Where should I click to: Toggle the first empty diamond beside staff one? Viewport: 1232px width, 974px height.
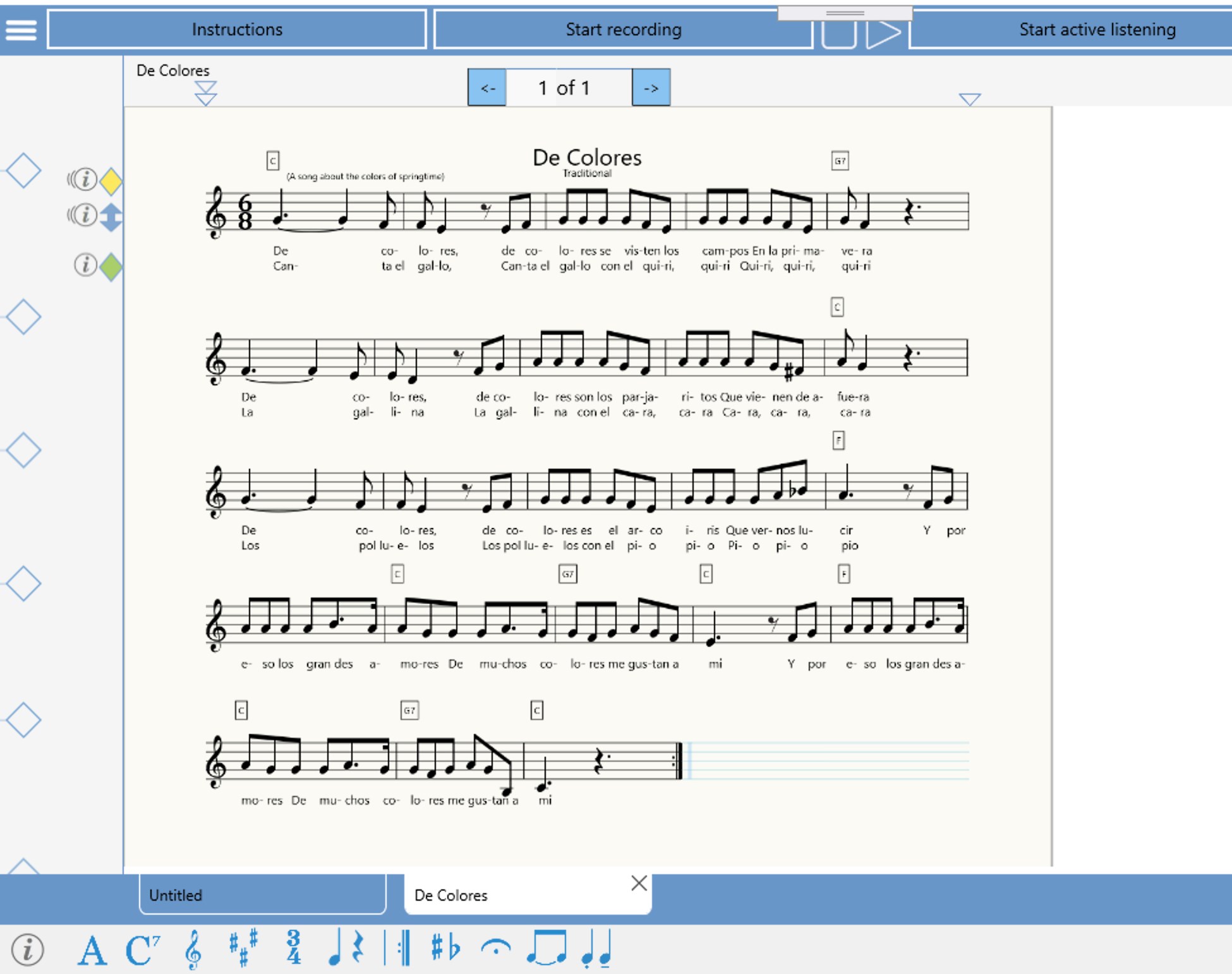24,171
